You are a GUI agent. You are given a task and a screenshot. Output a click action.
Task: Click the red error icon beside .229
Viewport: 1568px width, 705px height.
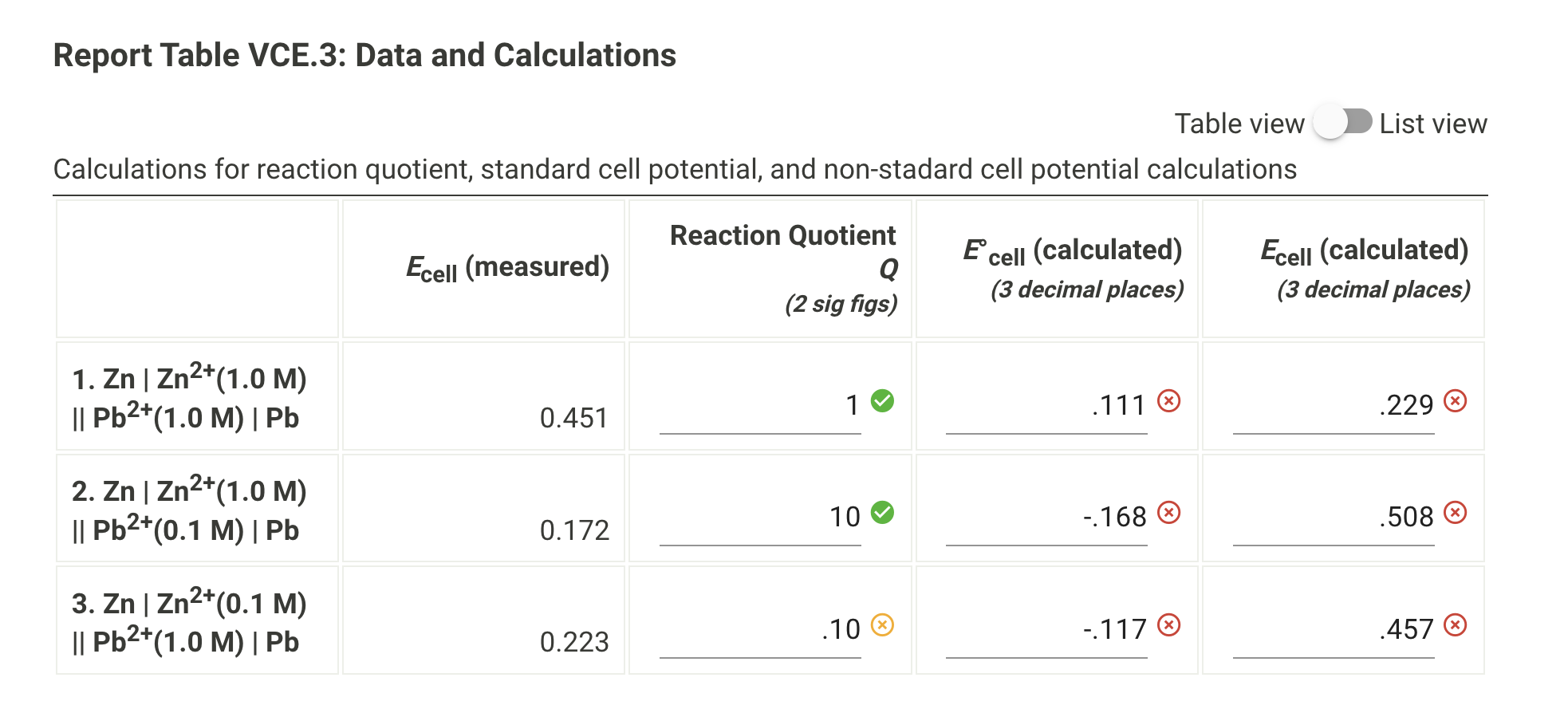pyautogui.click(x=1454, y=403)
